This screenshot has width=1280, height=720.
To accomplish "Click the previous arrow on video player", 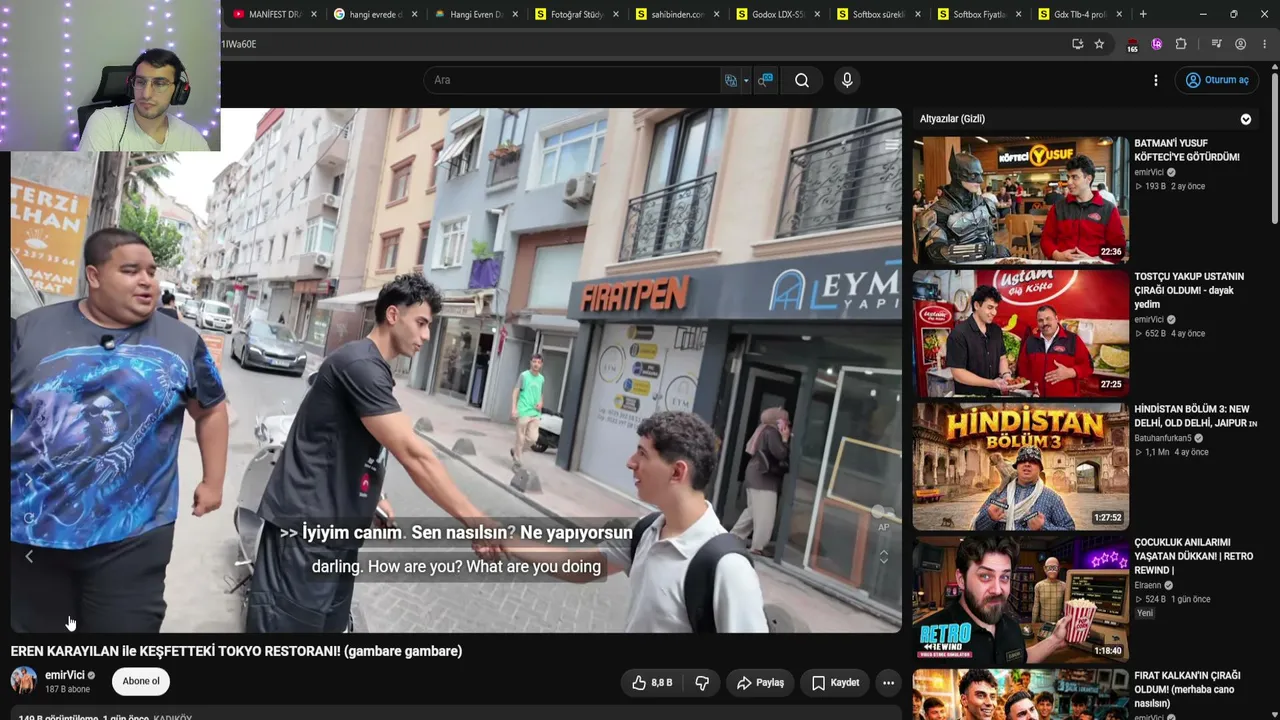I will coord(29,557).
